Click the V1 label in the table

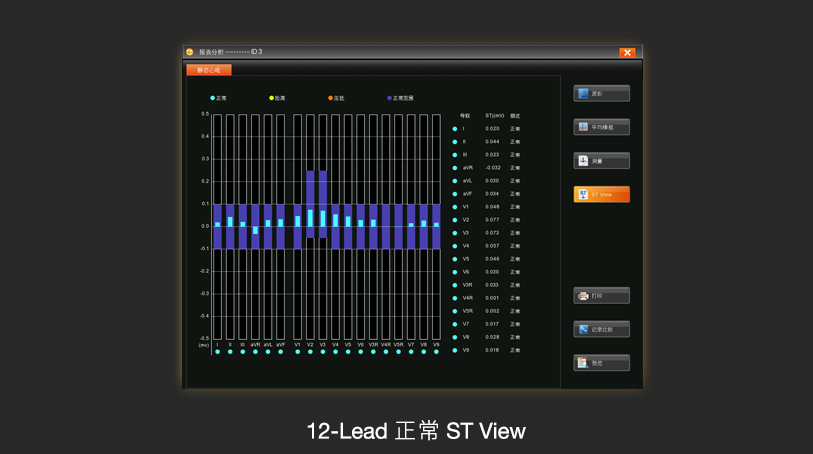[466, 207]
